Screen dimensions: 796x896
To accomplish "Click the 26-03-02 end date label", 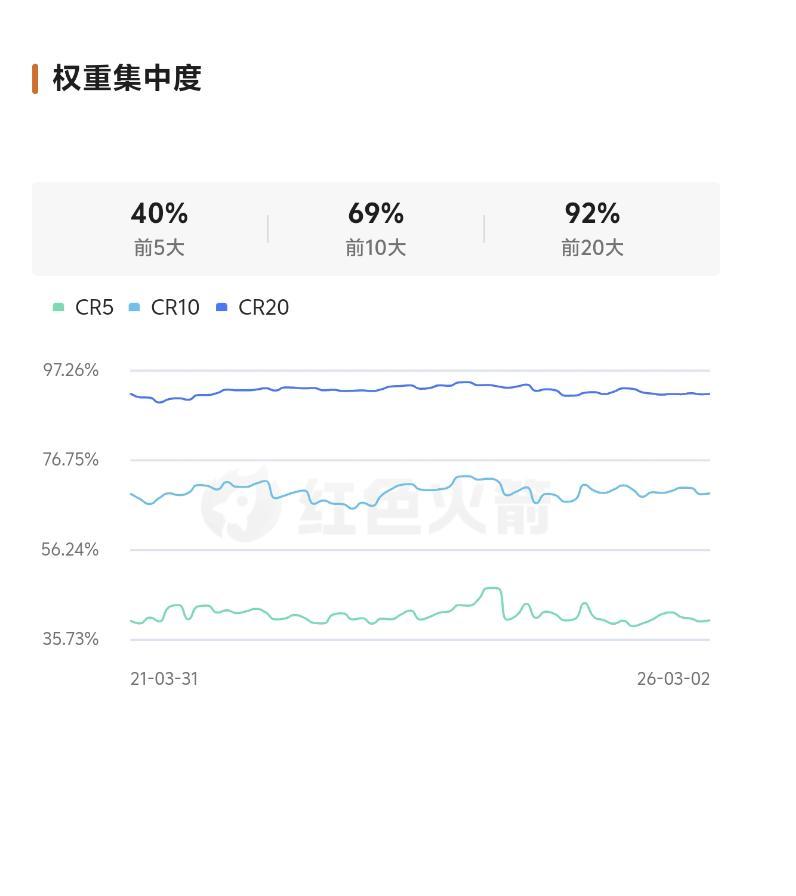I will click(x=673, y=679).
